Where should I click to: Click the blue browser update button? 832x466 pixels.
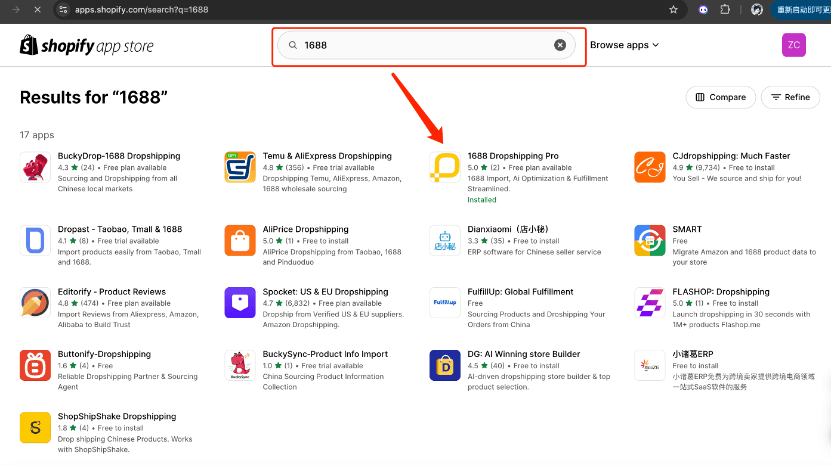coord(802,10)
